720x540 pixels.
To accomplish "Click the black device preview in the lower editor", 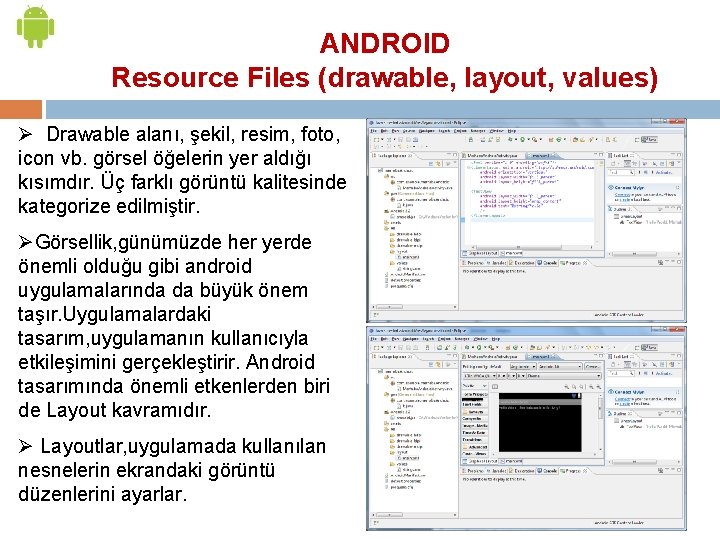I will [540, 422].
